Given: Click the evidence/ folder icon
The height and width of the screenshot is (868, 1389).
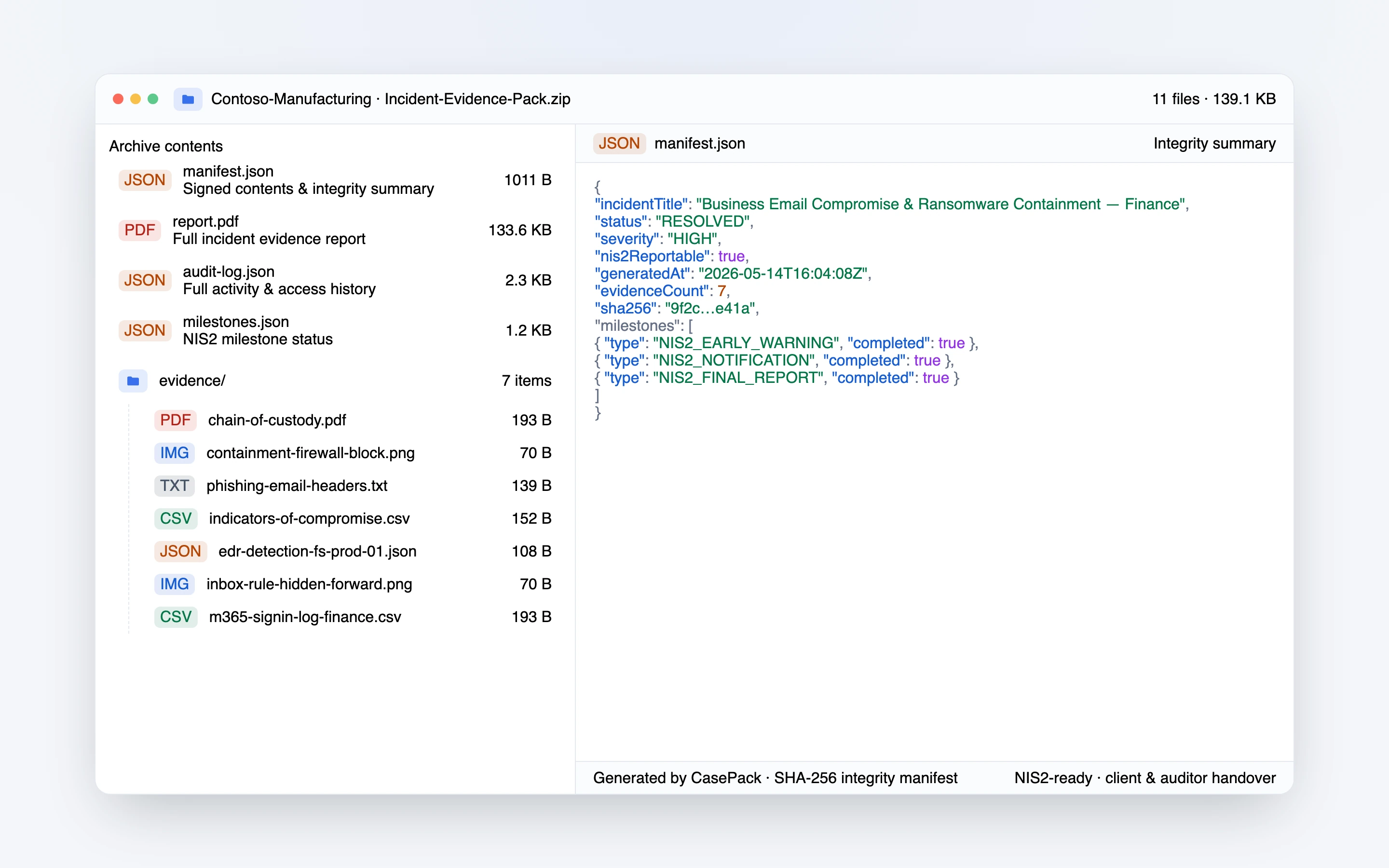Looking at the screenshot, I should coord(133,381).
